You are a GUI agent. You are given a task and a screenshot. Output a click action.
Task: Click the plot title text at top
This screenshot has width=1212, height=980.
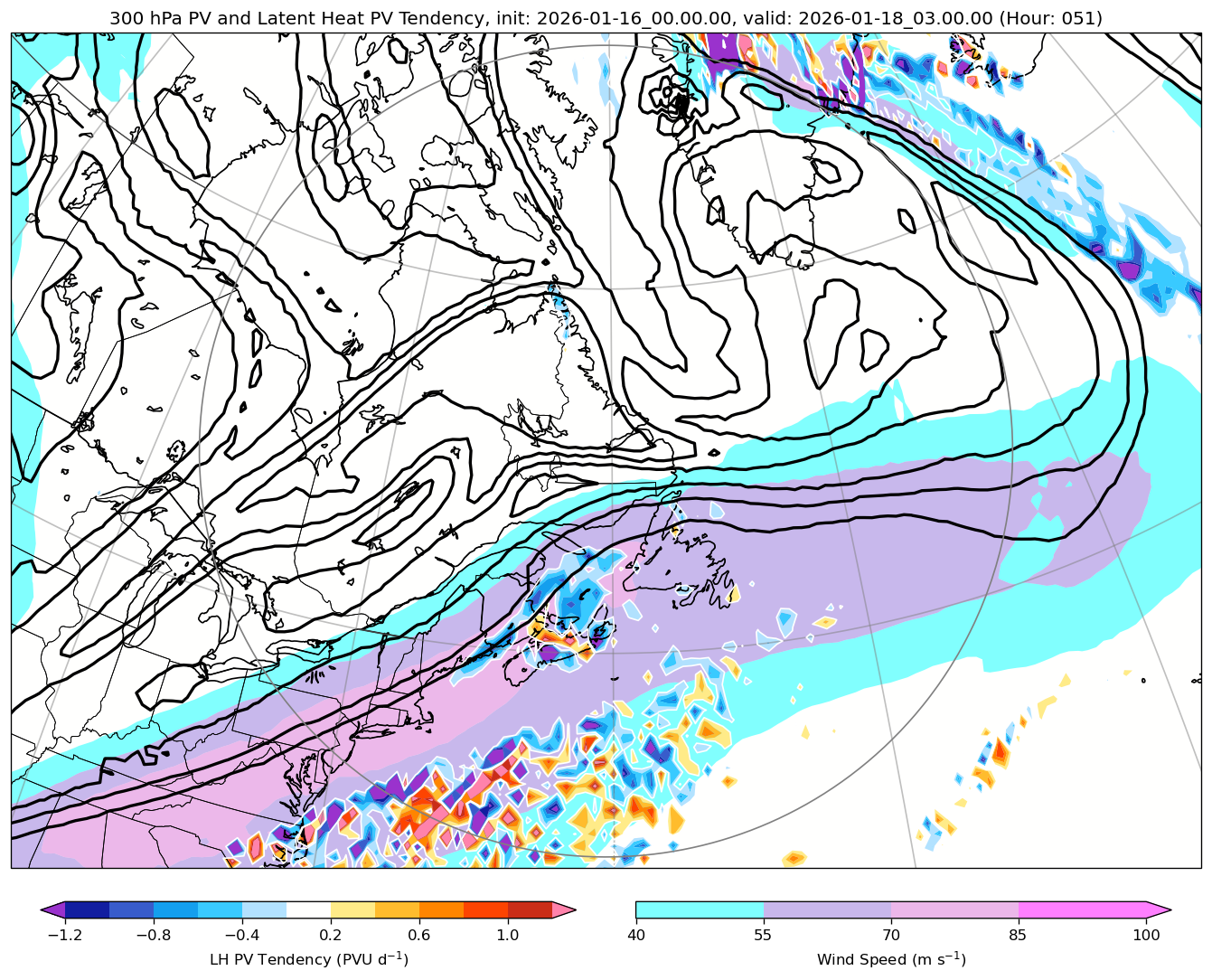606,18
